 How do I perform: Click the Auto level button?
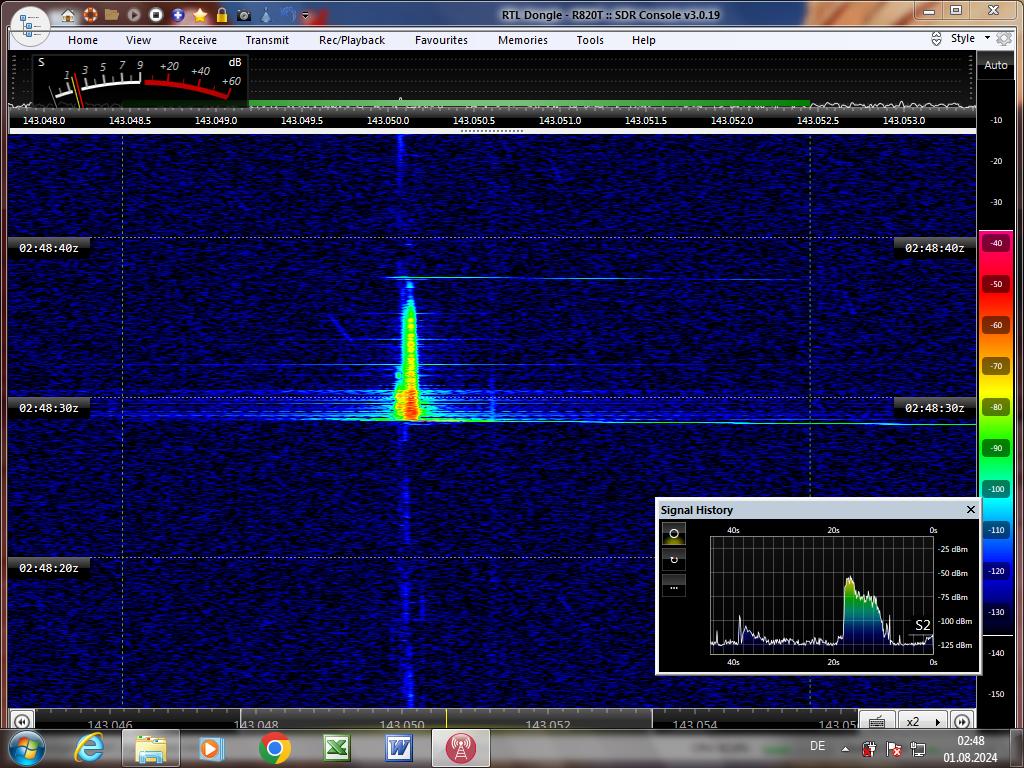995,65
